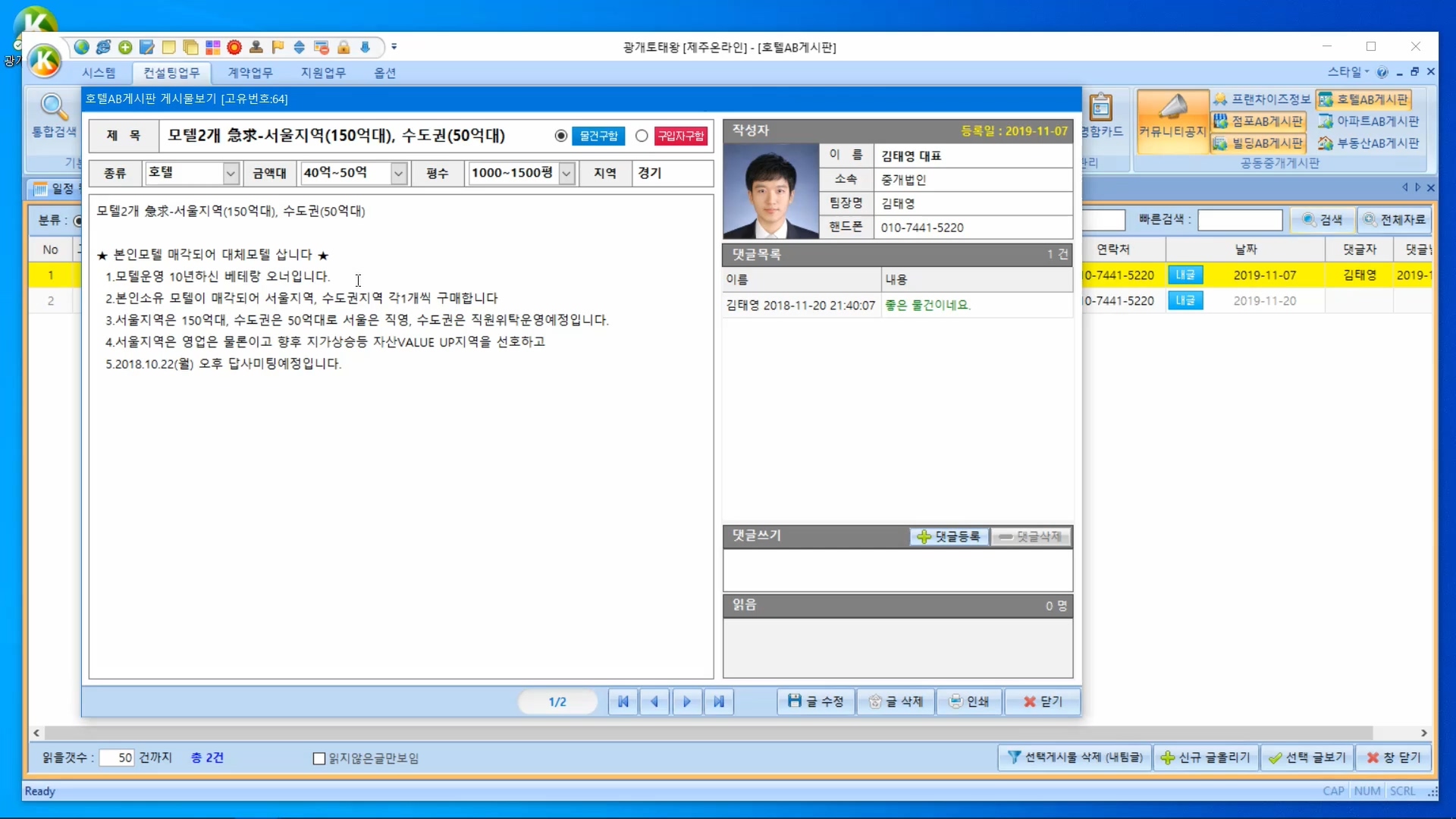Click the 글 수정 button

pyautogui.click(x=816, y=701)
